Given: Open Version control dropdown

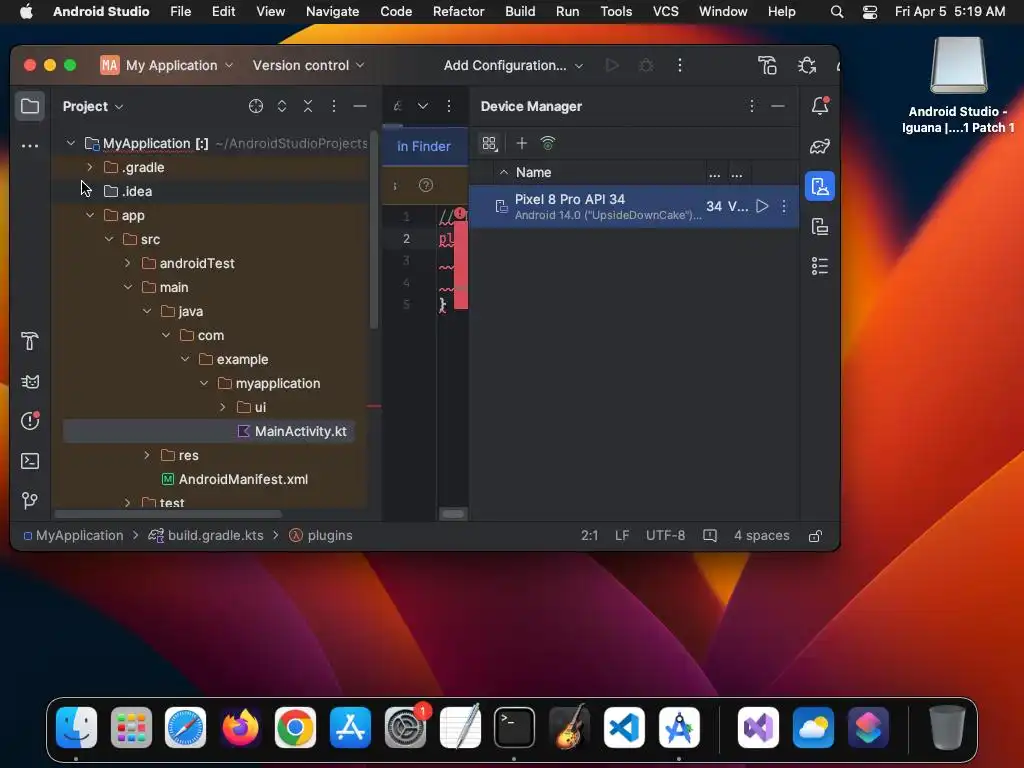Looking at the screenshot, I should (x=308, y=65).
